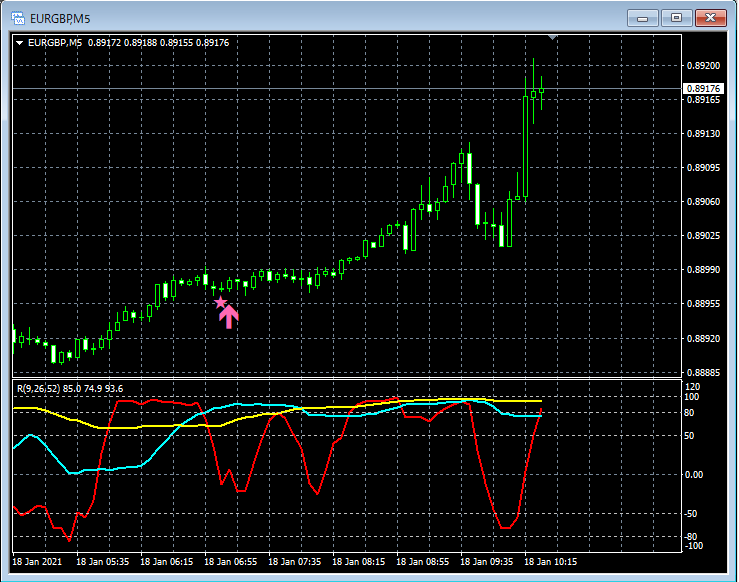Click the 18 Jan 07:35 time label
739x582 pixels.
point(295,562)
